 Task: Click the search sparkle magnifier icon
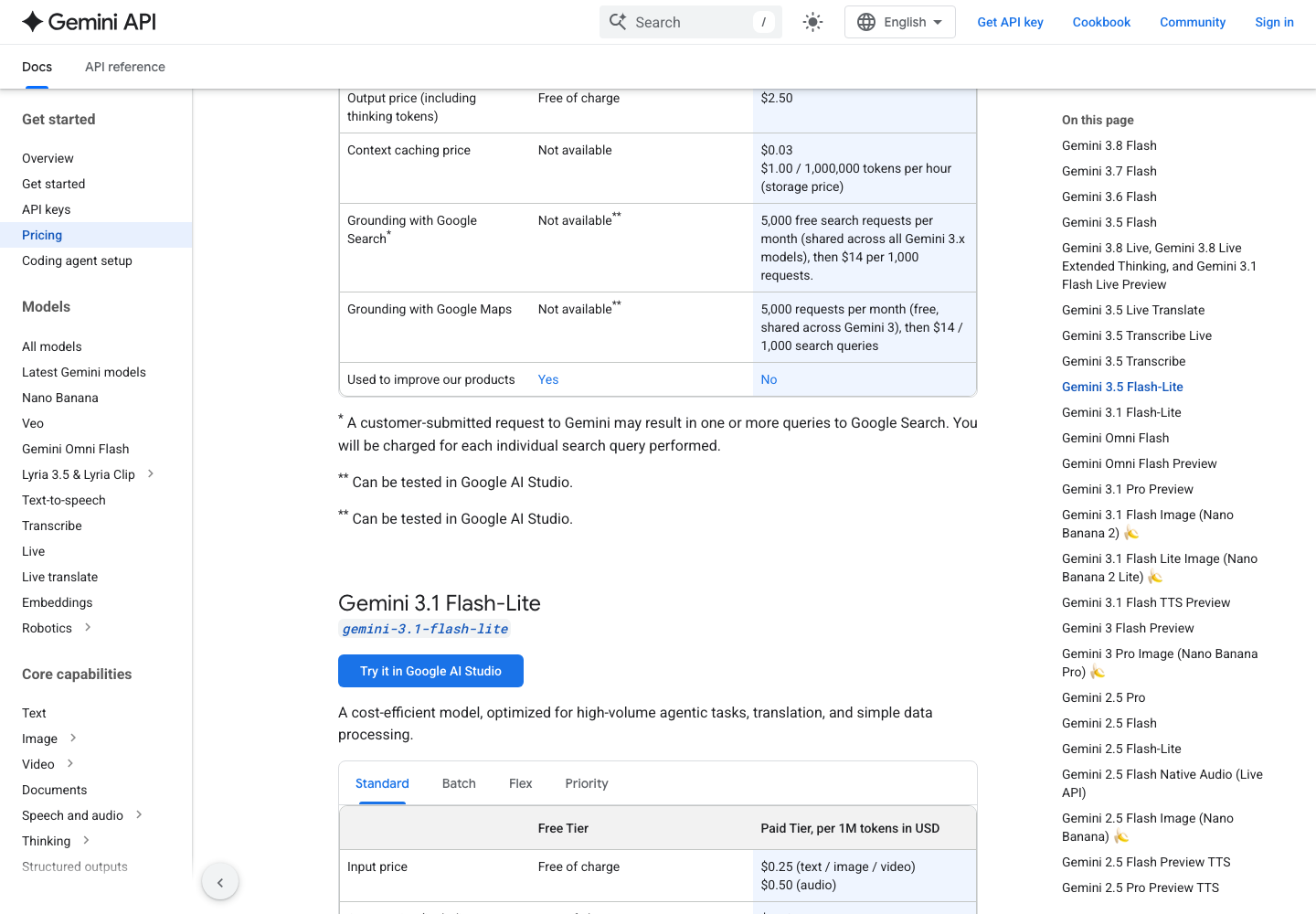[x=618, y=22]
